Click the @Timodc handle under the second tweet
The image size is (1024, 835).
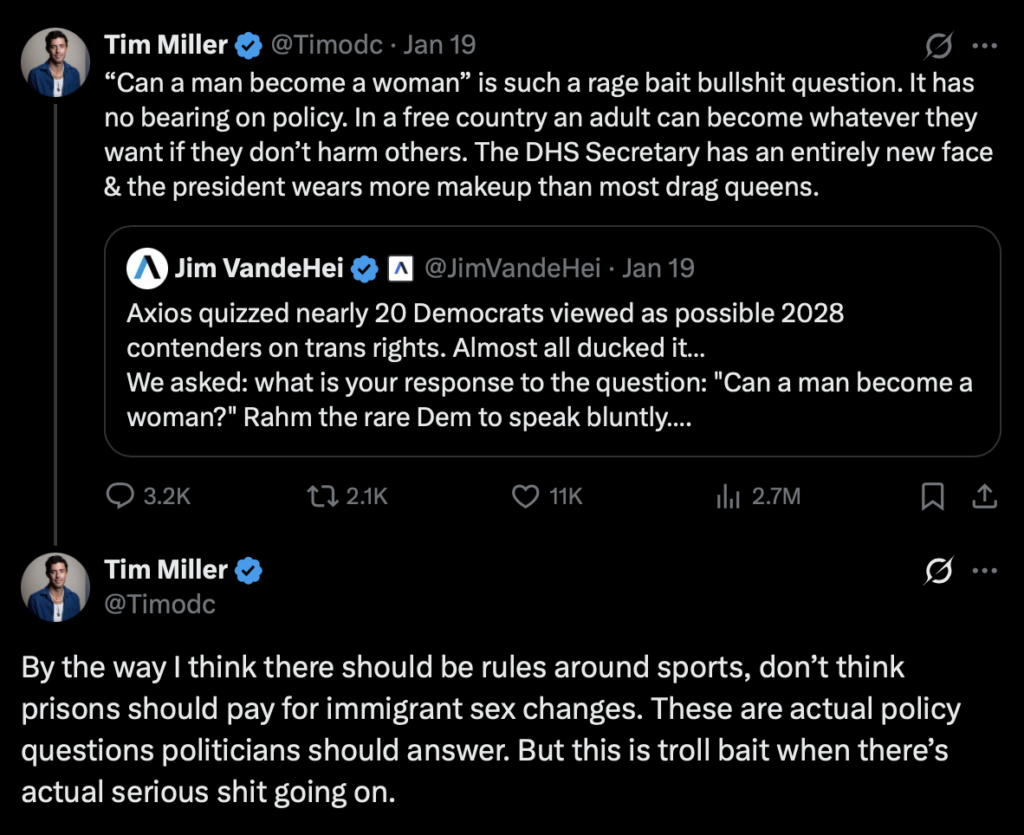tap(160, 604)
